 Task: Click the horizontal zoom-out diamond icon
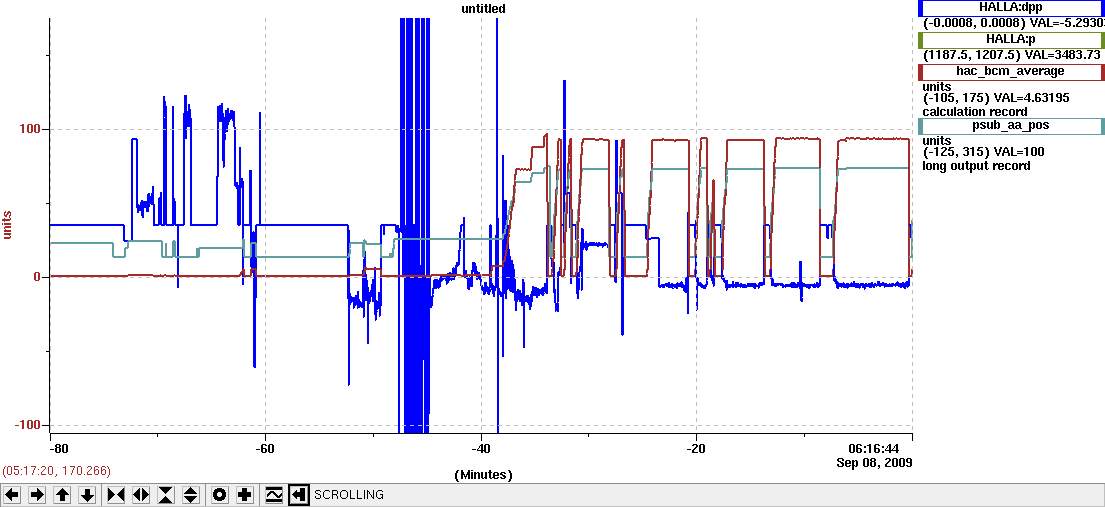[141, 495]
